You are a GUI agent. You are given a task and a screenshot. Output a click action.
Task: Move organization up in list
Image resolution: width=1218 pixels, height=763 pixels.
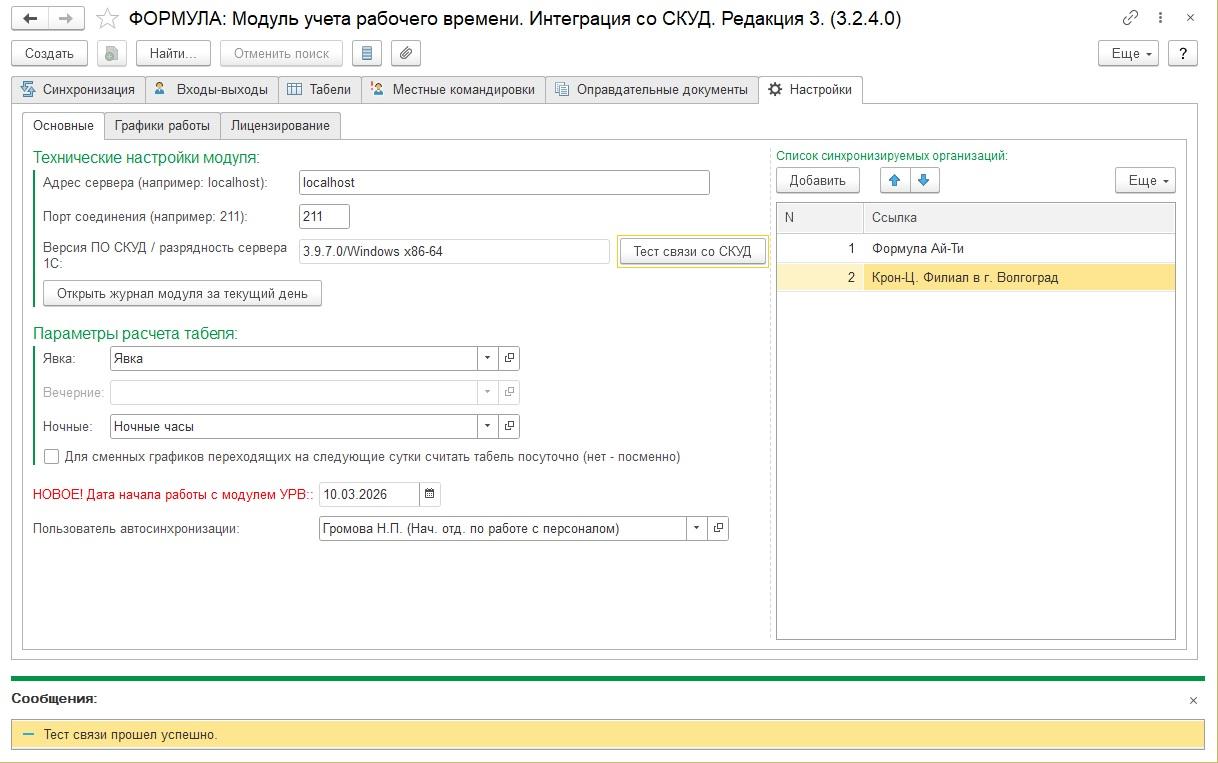click(895, 180)
